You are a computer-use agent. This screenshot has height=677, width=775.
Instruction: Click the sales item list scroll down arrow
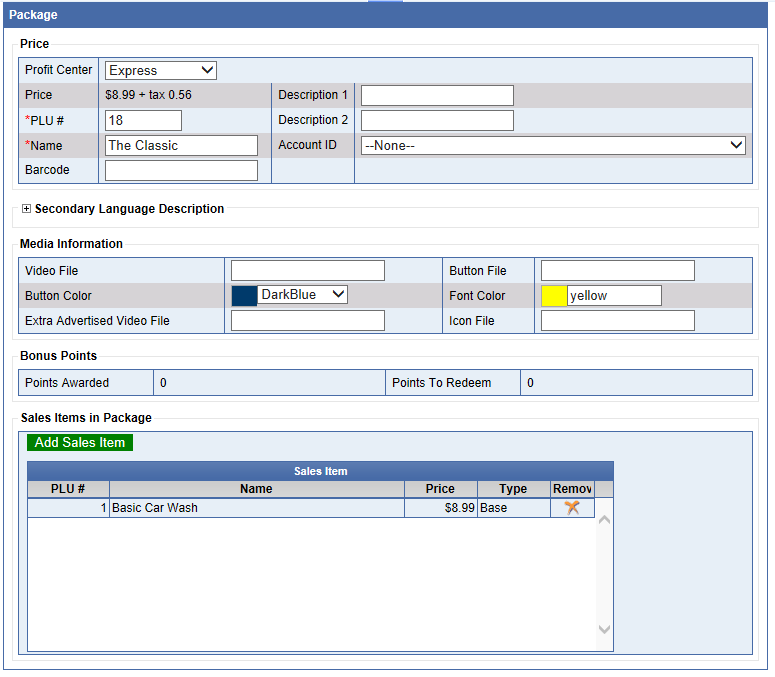(x=604, y=629)
